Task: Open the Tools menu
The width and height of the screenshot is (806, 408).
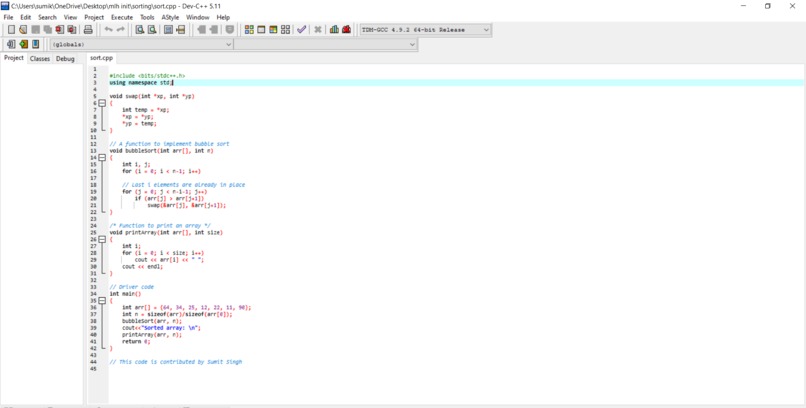Action: pyautogui.click(x=147, y=17)
